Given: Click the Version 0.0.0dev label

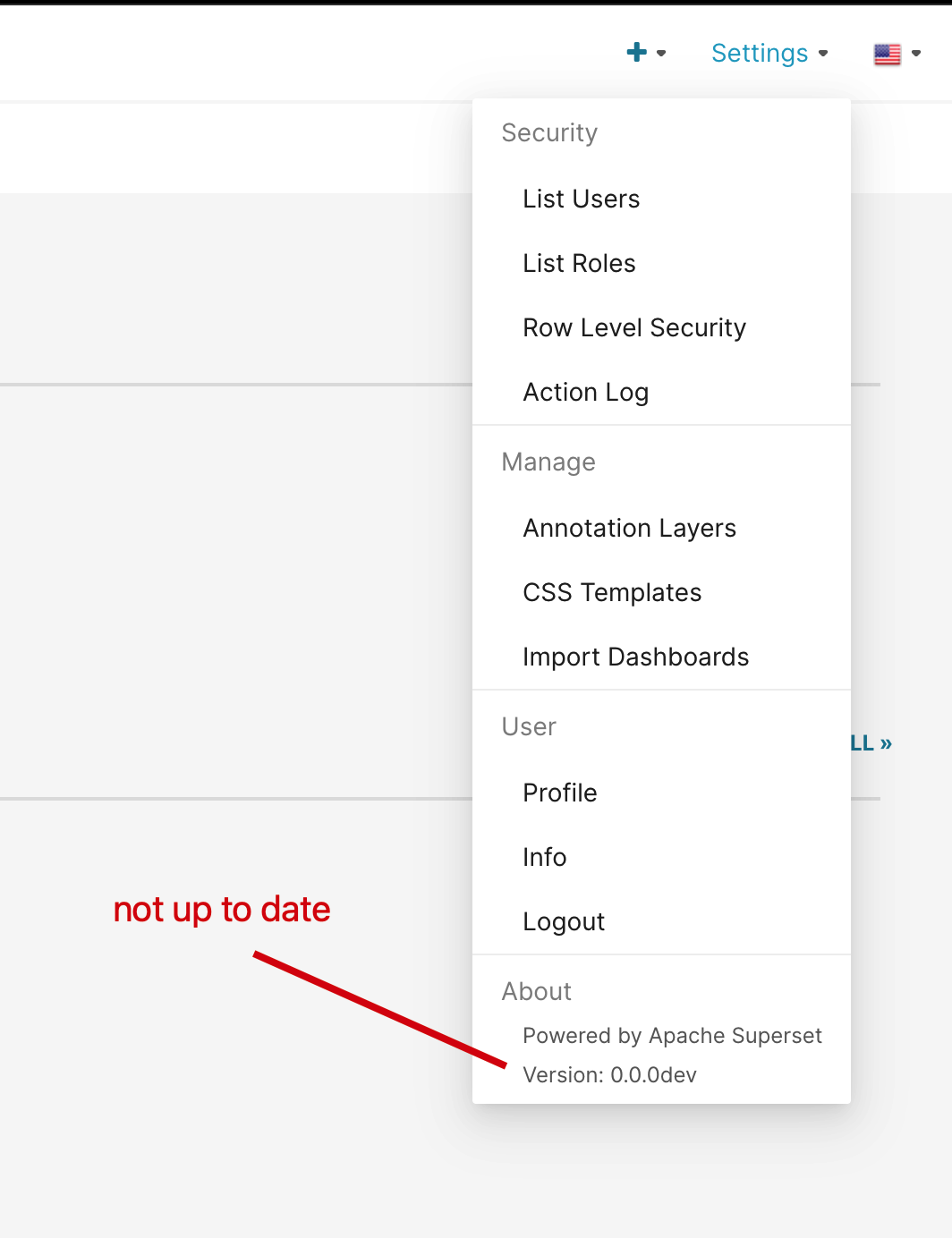Looking at the screenshot, I should [x=609, y=1075].
